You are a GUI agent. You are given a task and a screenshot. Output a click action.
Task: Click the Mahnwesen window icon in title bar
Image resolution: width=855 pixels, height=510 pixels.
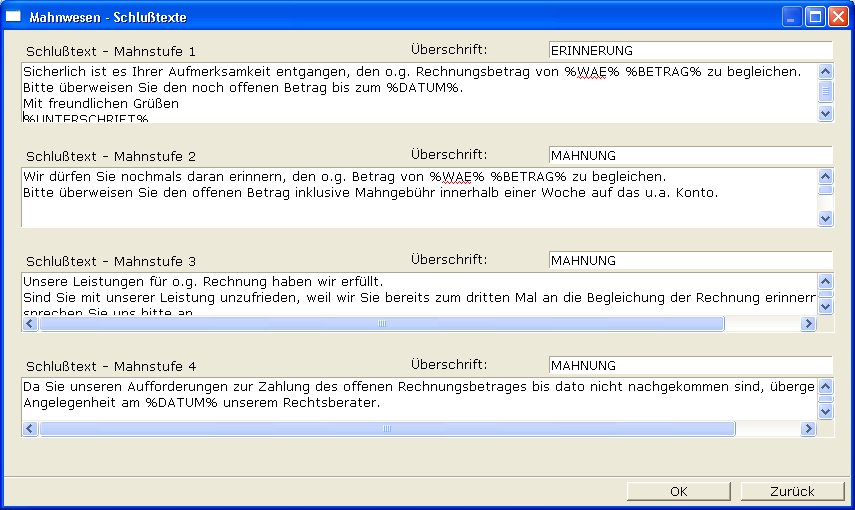tap(14, 17)
